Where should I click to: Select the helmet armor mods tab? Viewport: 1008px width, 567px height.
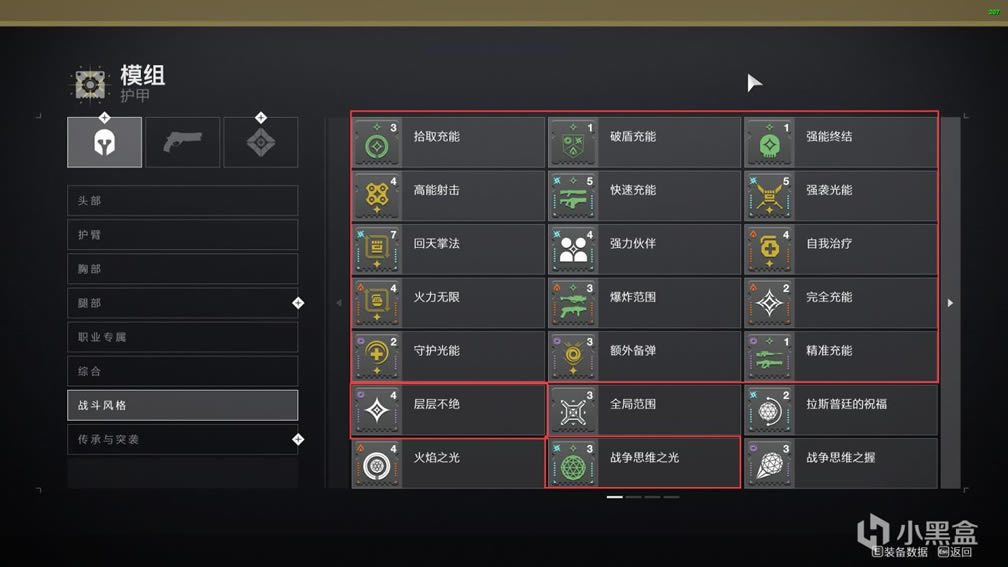104,142
